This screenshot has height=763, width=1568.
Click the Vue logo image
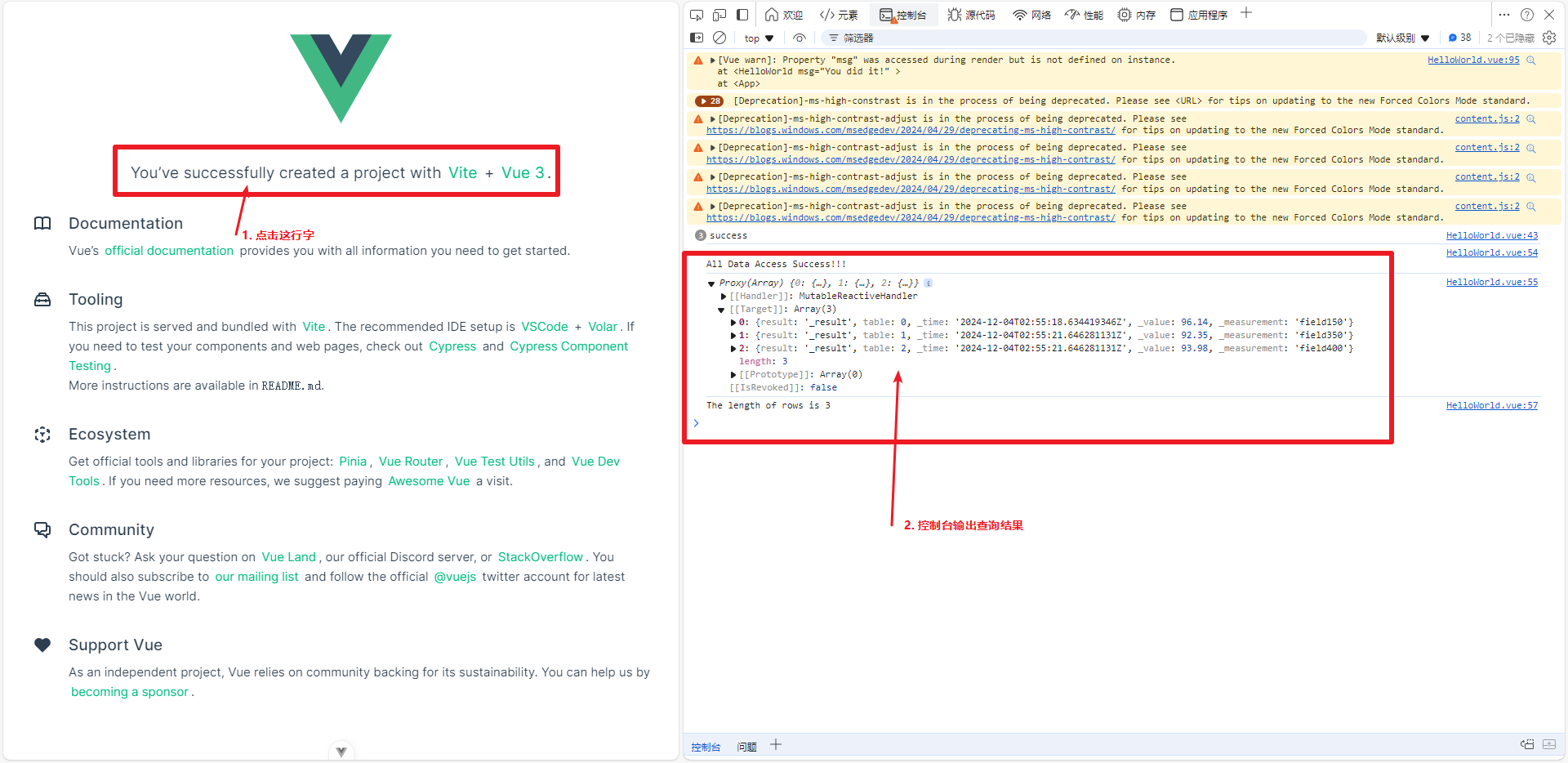[341, 78]
